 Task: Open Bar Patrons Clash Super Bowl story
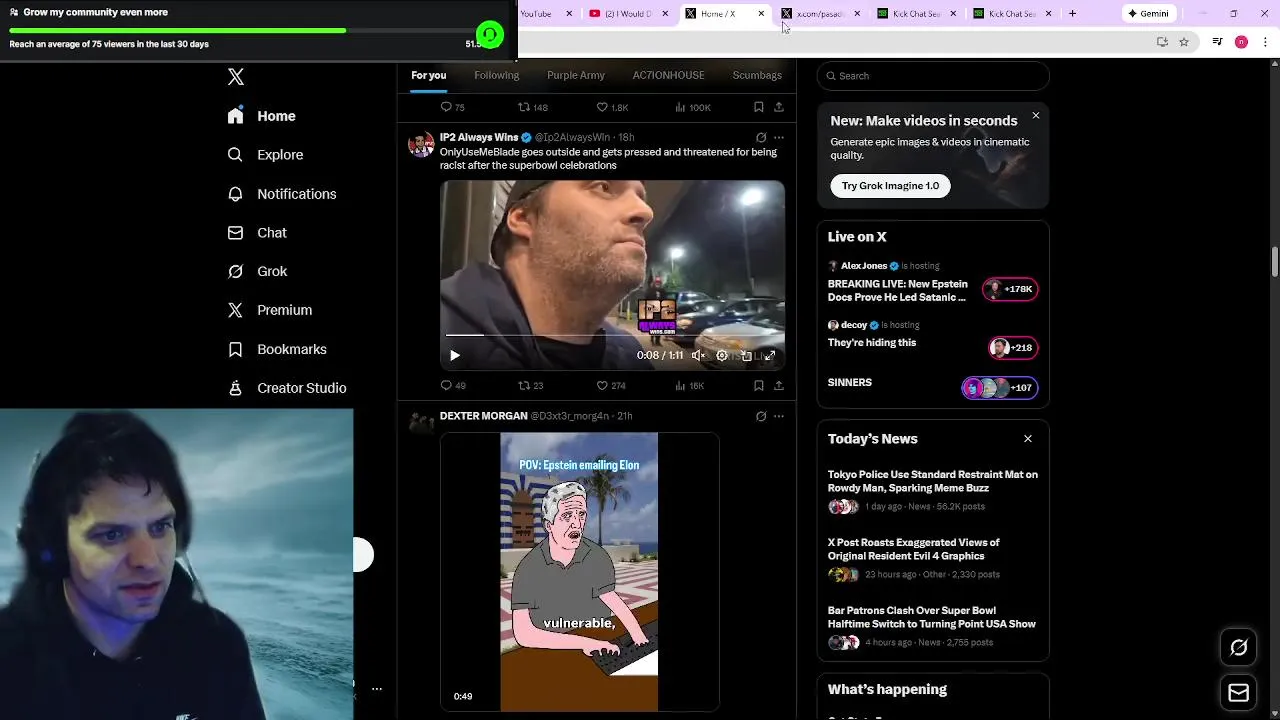tap(932, 617)
